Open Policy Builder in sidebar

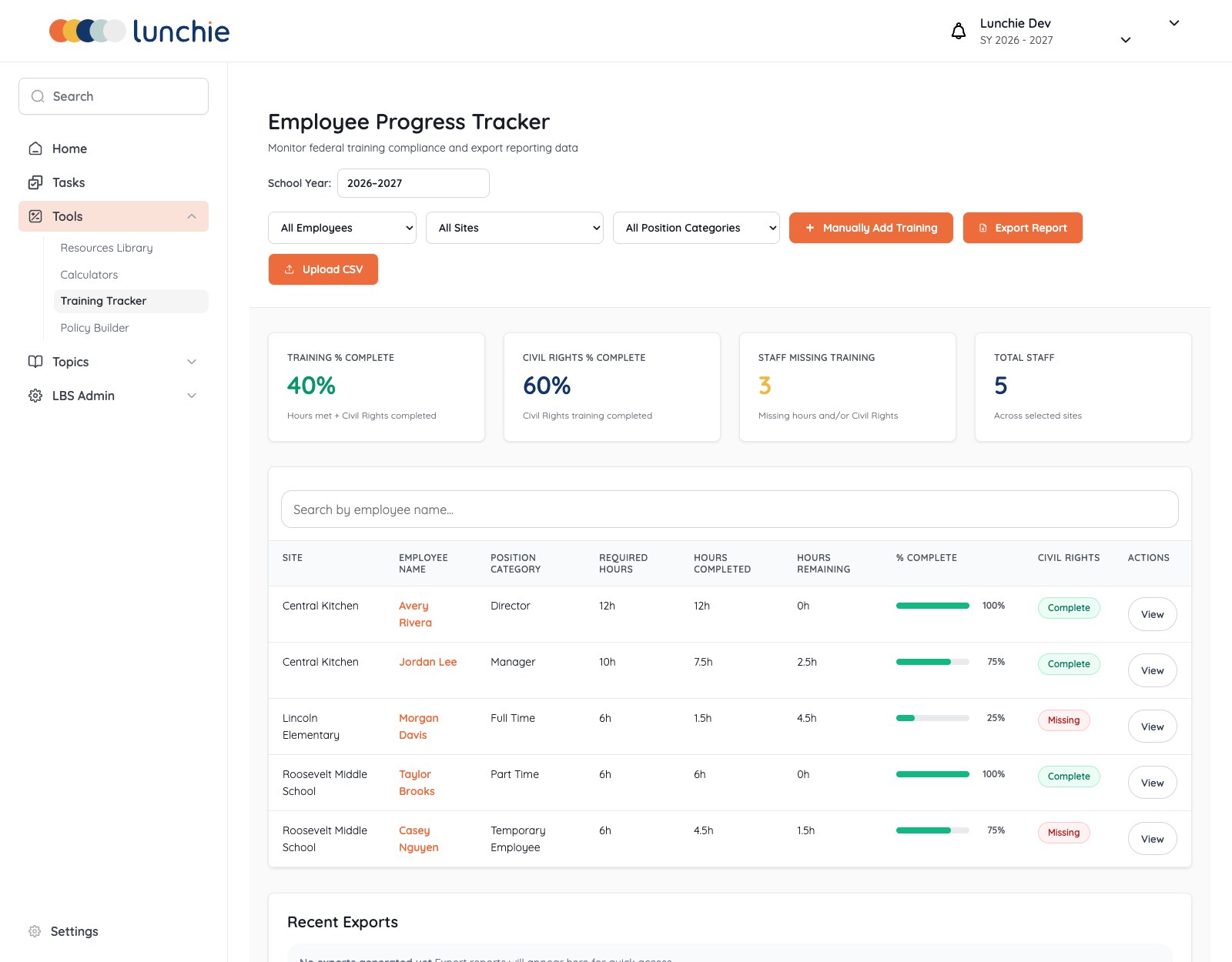pos(95,328)
